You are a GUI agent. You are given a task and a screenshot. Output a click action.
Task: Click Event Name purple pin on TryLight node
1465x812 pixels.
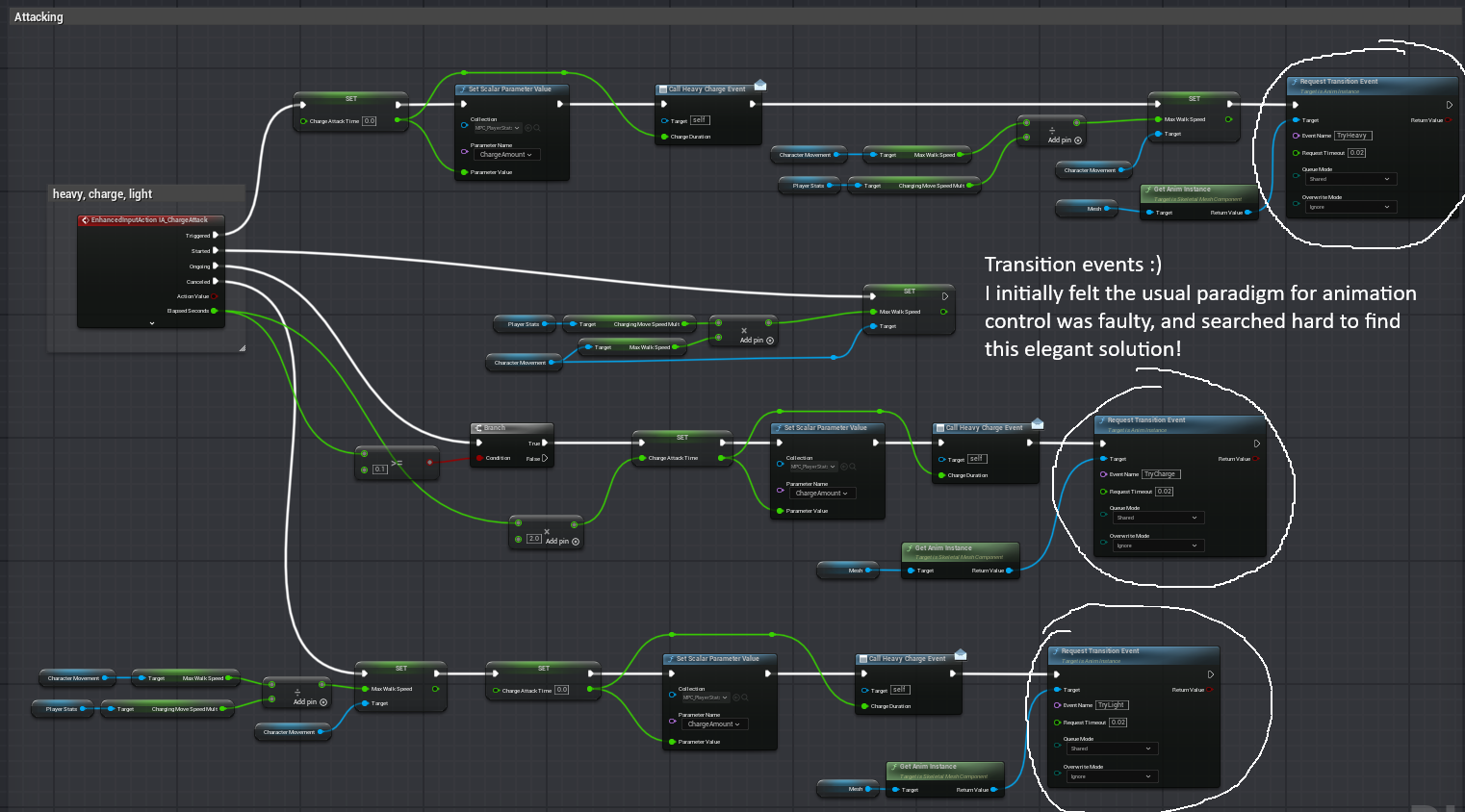pyautogui.click(x=1057, y=705)
